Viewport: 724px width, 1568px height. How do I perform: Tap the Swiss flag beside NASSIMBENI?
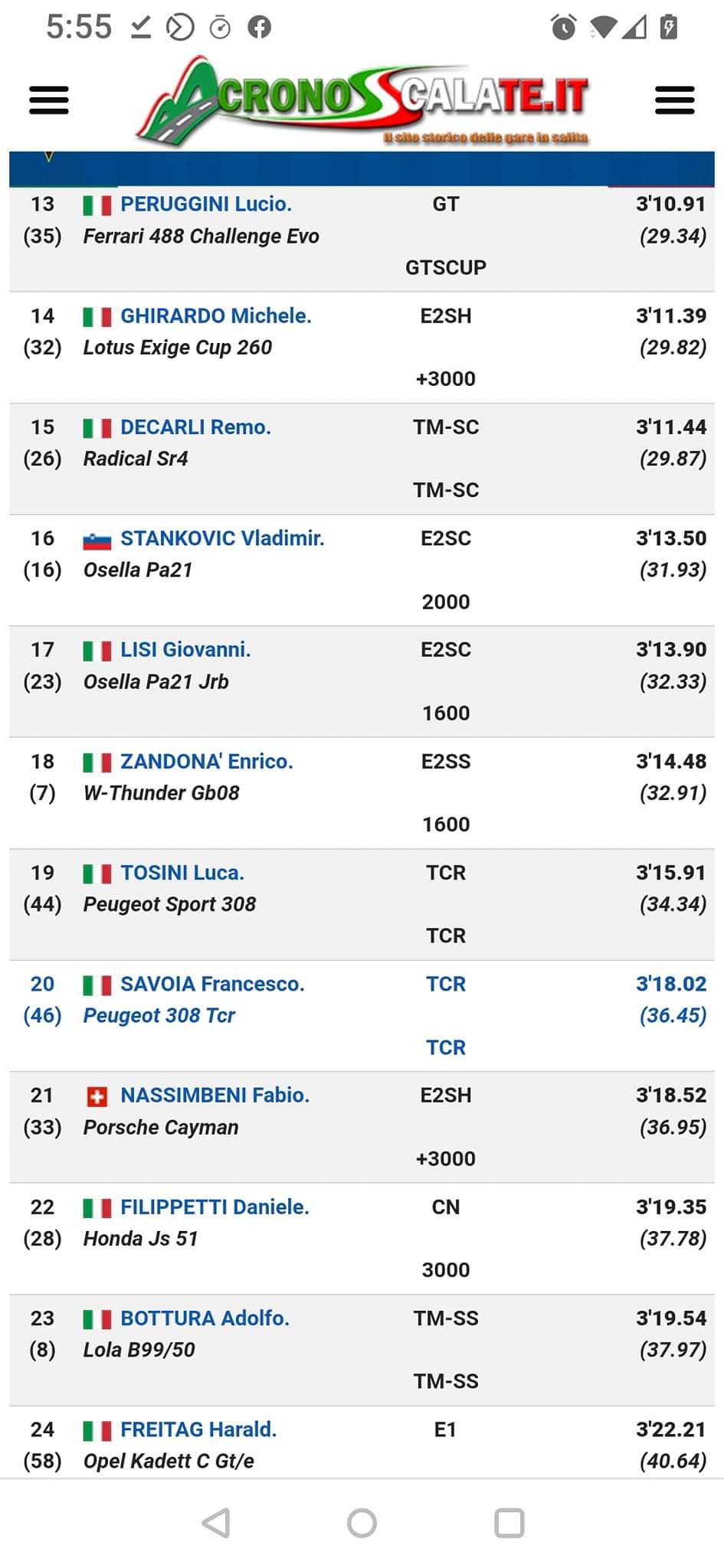pyautogui.click(x=97, y=1097)
